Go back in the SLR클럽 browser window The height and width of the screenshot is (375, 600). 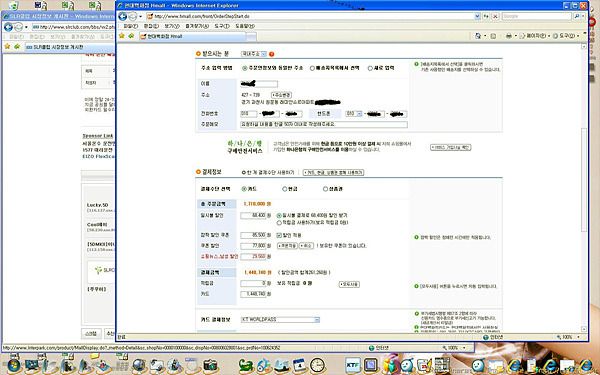[8, 27]
